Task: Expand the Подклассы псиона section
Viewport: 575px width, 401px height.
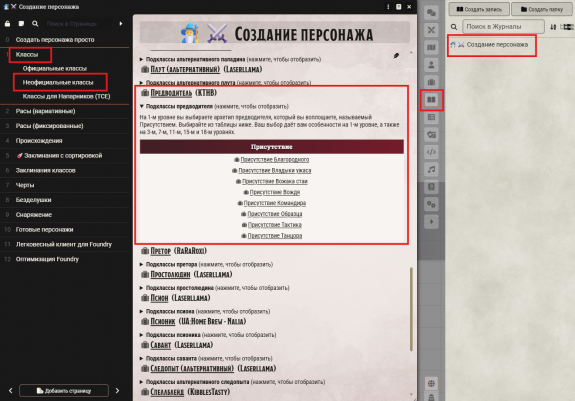Action: point(205,311)
